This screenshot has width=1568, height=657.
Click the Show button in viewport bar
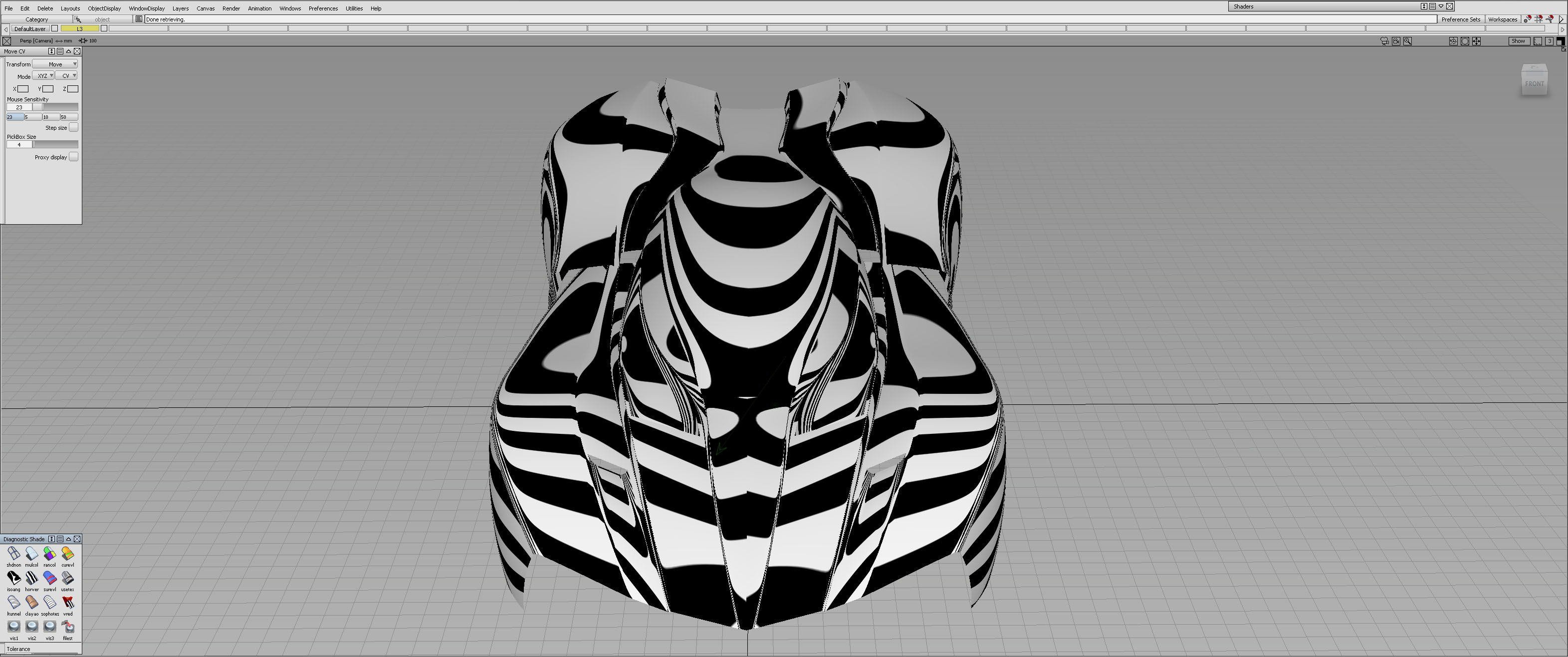click(1518, 41)
